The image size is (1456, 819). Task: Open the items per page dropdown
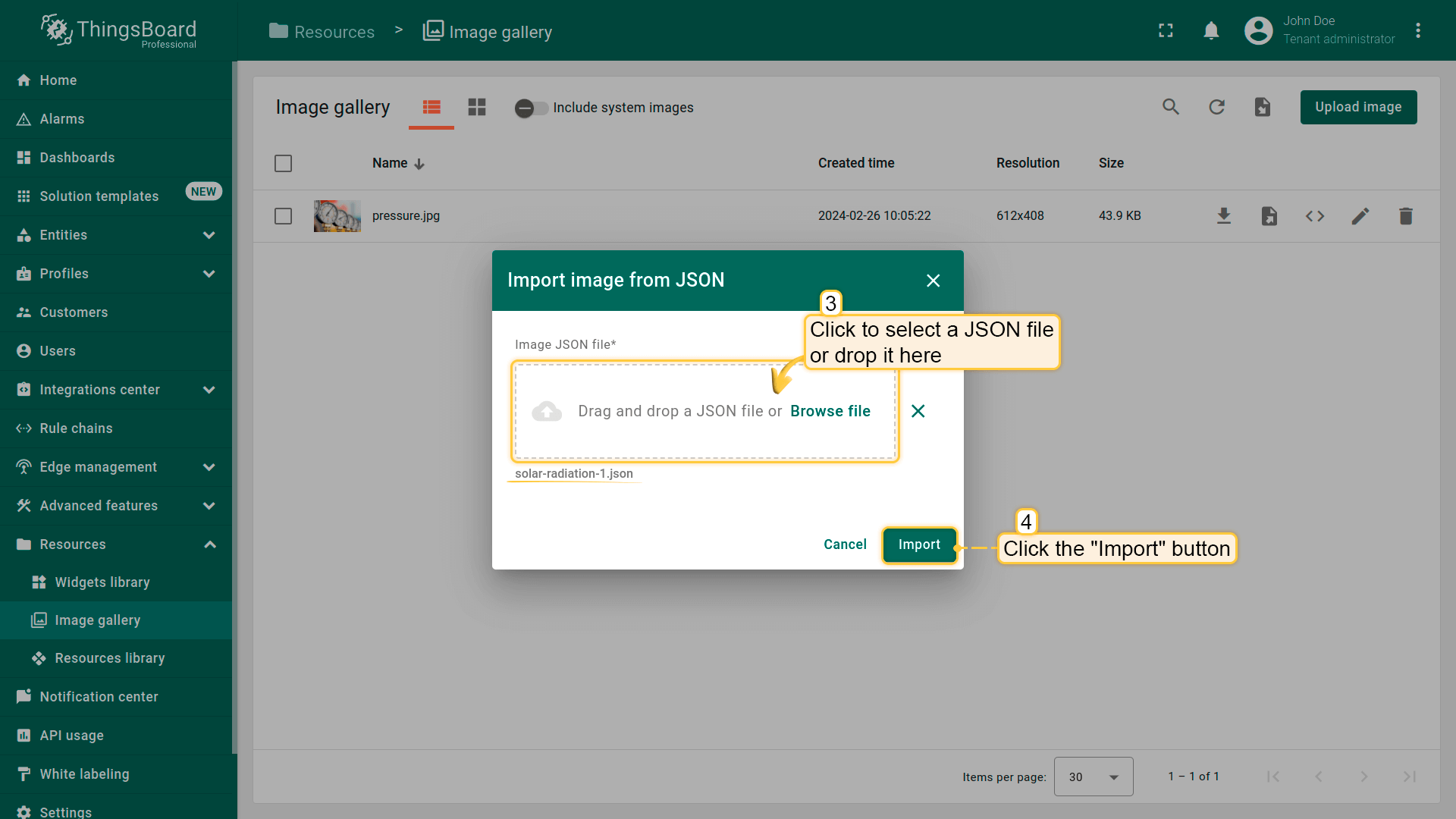click(1093, 777)
